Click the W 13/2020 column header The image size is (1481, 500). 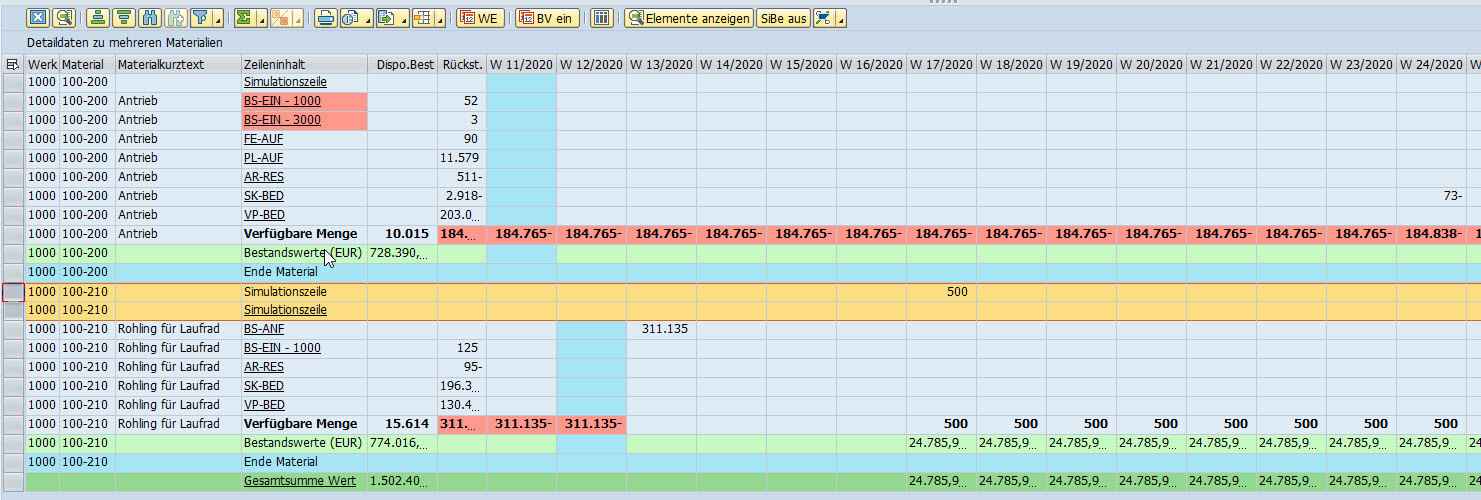[x=661, y=64]
